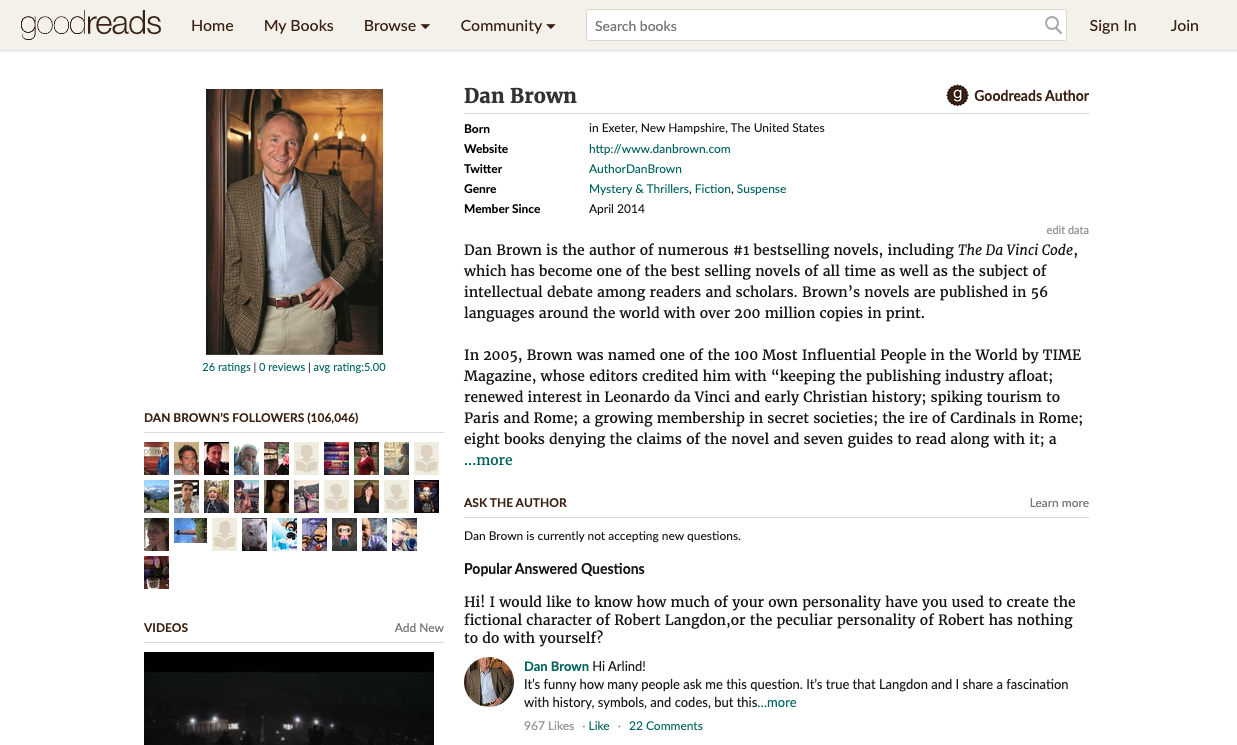Open the cartoon mustached man follower avatar
1237x745 pixels.
coord(314,534)
